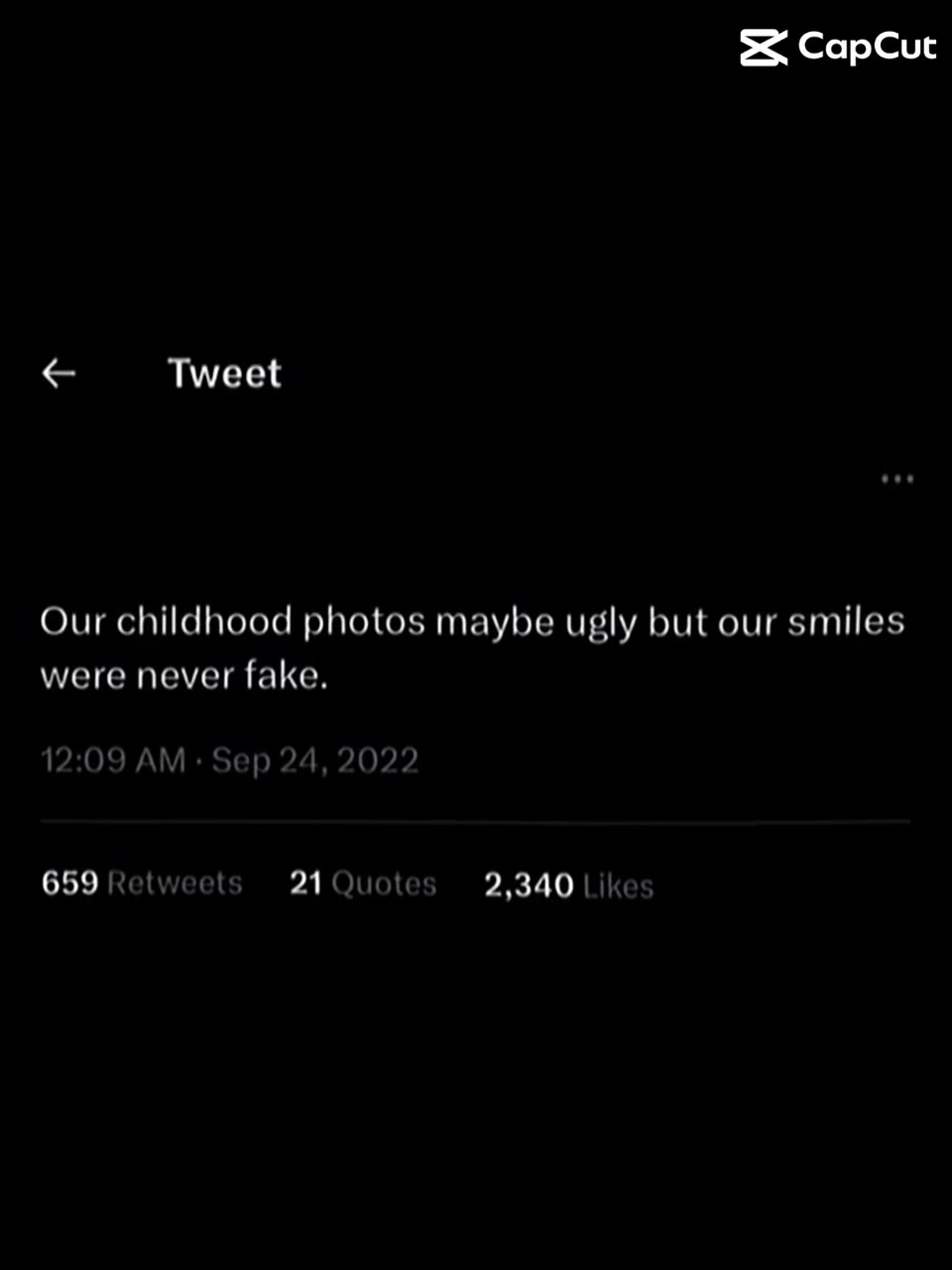952x1270 pixels.
Task: Click the Likes label next to 2,340
Action: point(621,886)
